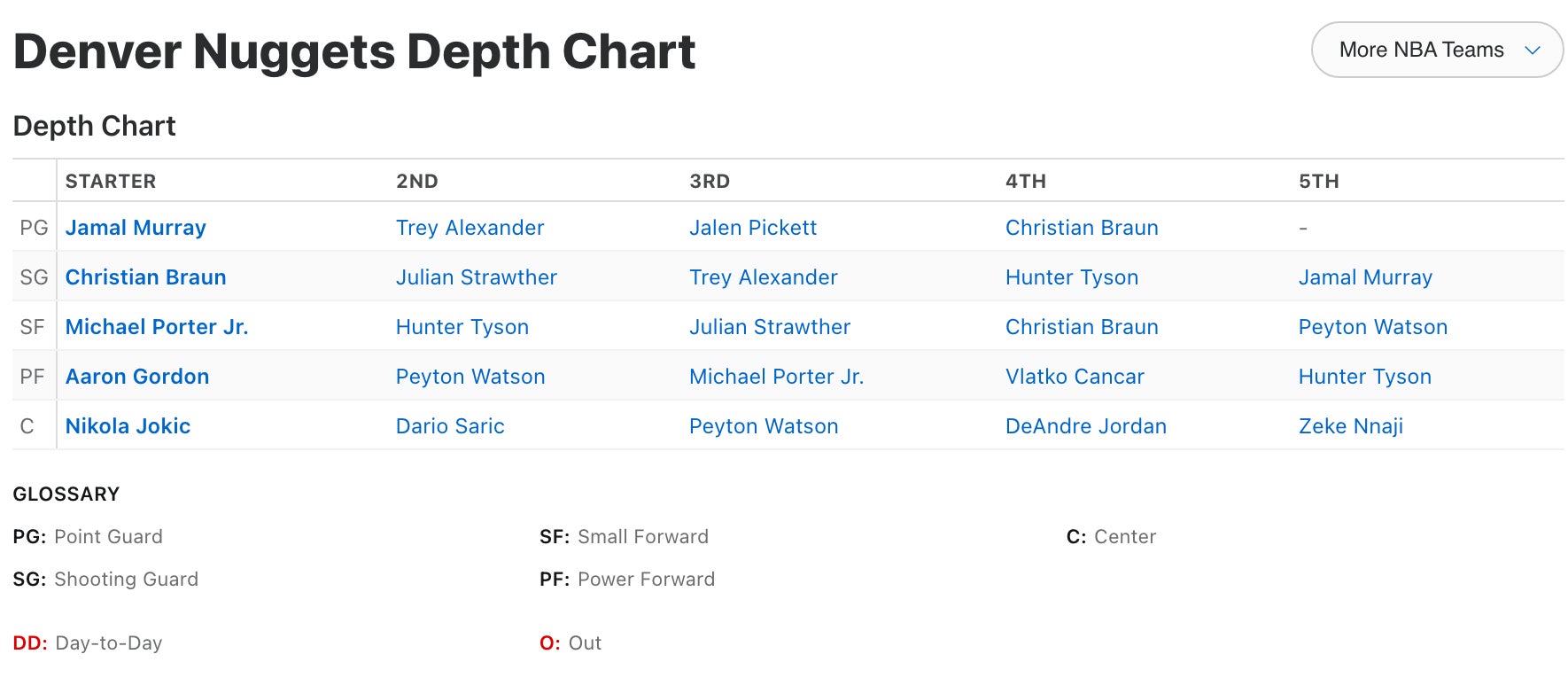Open starting shooting guard Christian Braun
The image size is (1568, 693).
click(145, 277)
